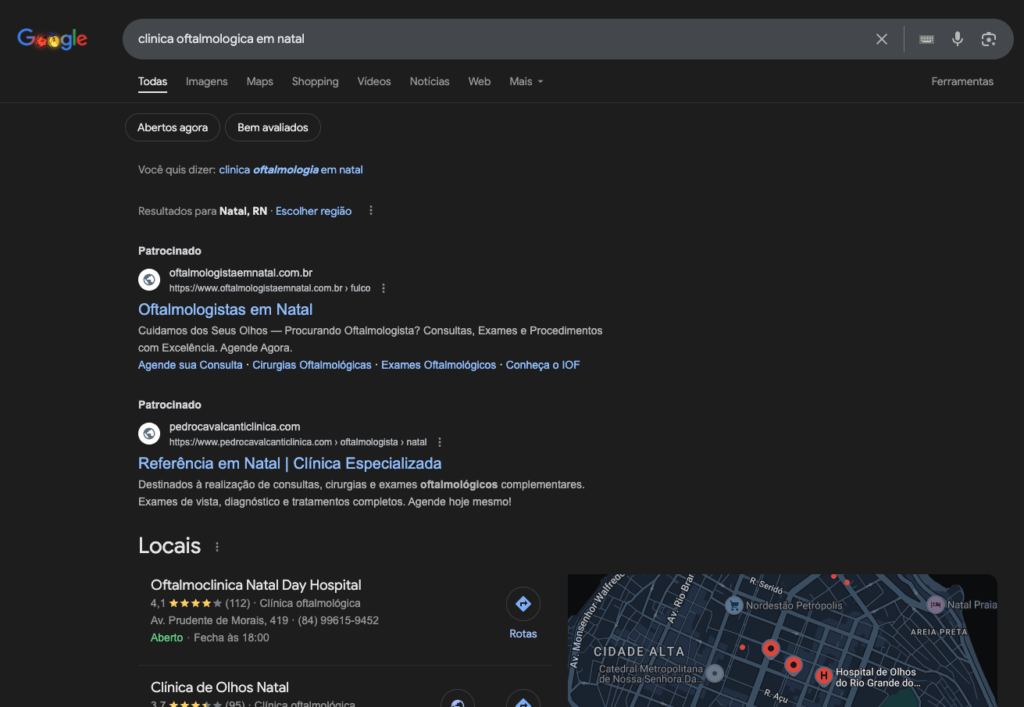Screen dimensions: 1024x707
Task: Open options menu next to Escolher região
Action: pyautogui.click(x=371, y=210)
